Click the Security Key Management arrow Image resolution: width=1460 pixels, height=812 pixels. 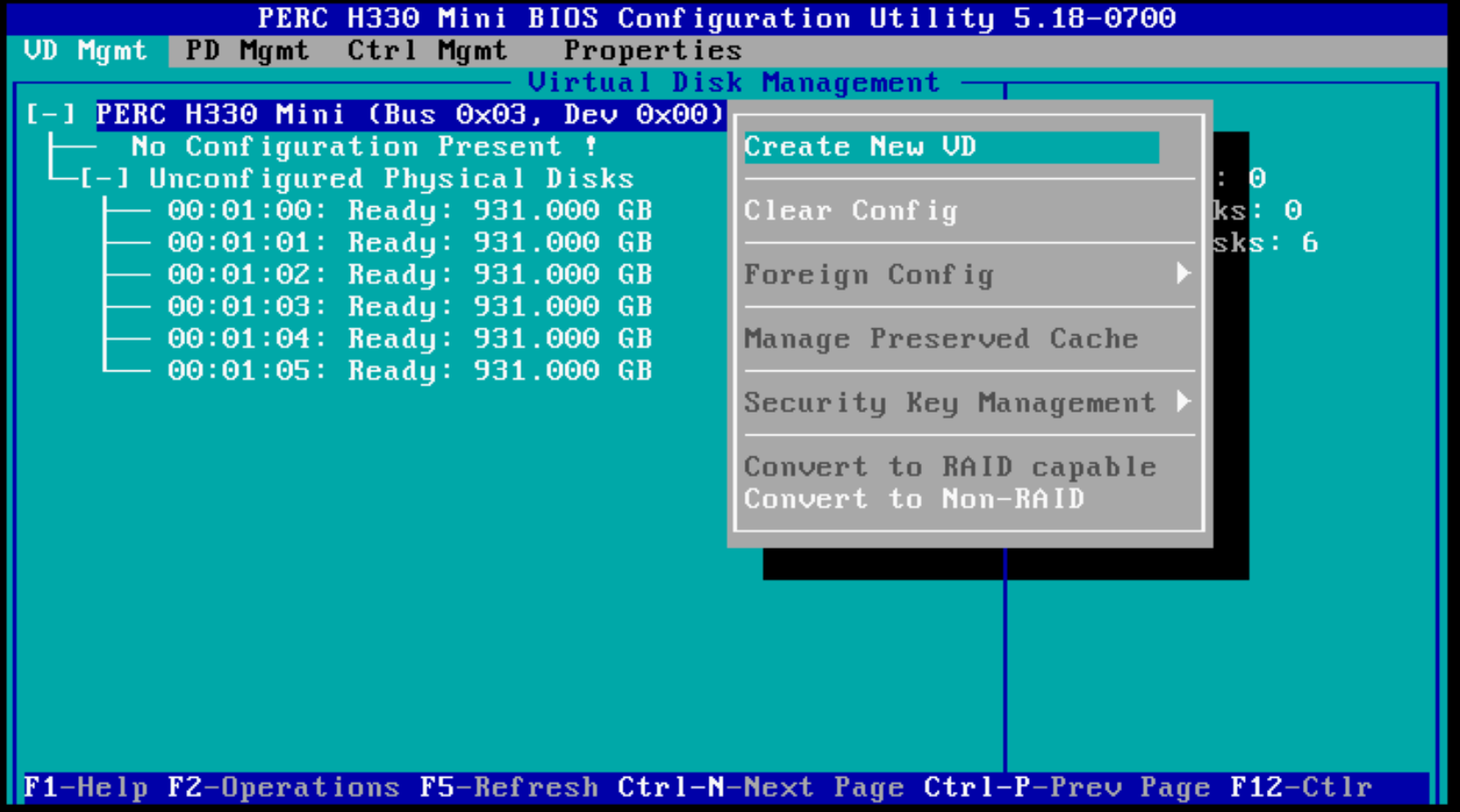tap(1183, 402)
